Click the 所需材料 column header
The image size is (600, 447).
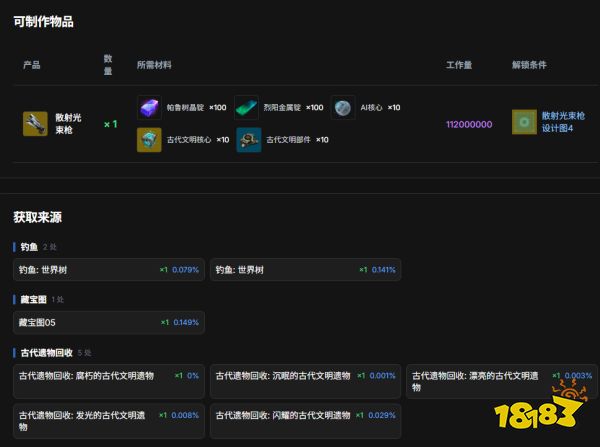[x=154, y=65]
